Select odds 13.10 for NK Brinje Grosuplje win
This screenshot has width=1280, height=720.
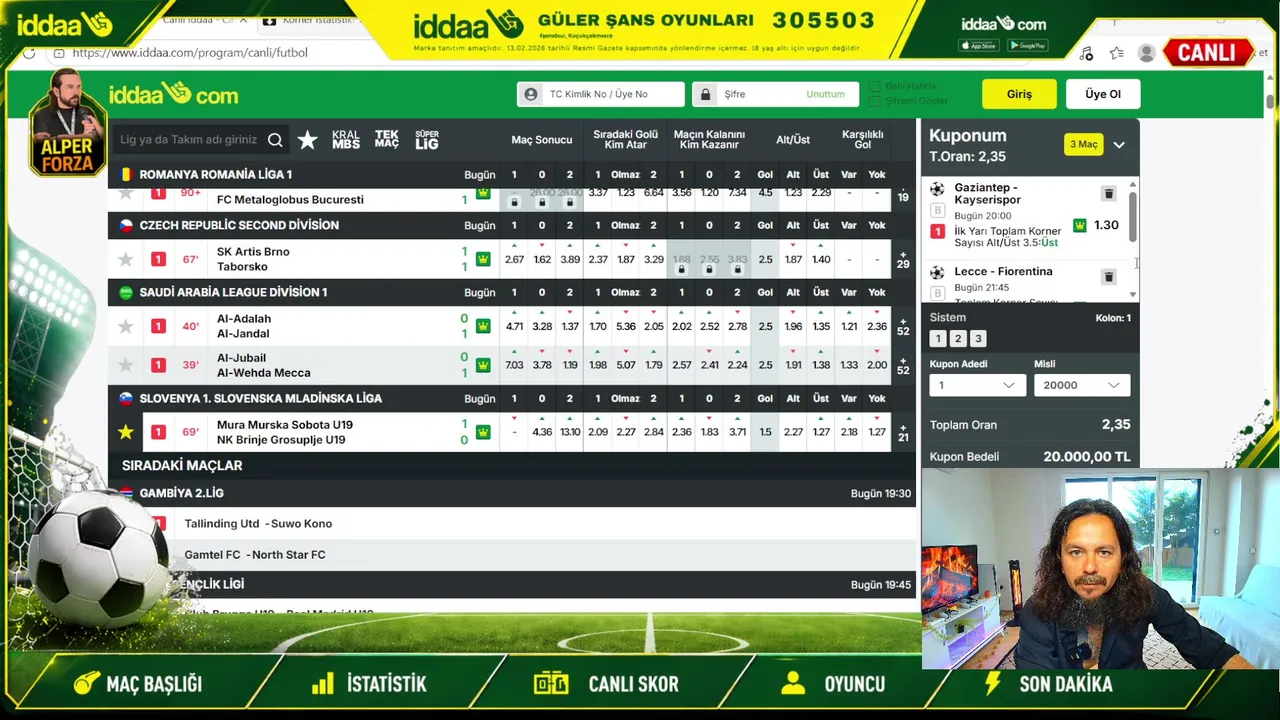tap(570, 432)
